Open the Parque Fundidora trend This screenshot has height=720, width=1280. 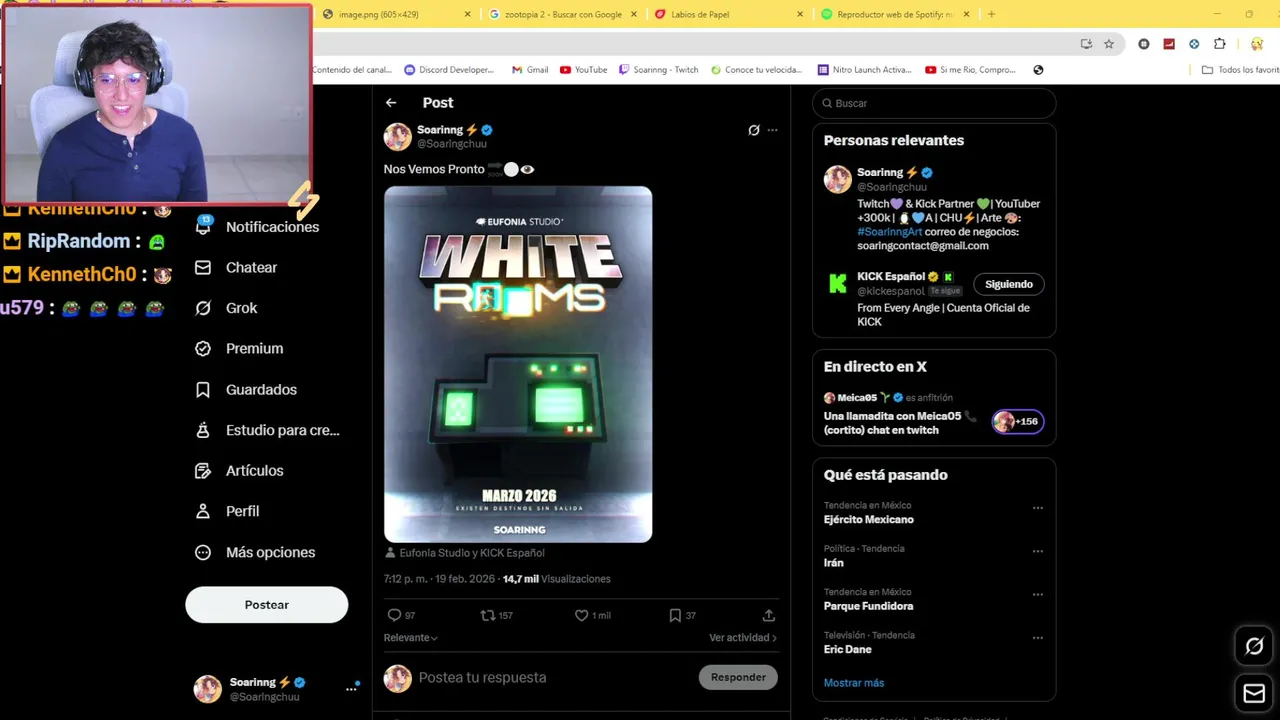(868, 606)
